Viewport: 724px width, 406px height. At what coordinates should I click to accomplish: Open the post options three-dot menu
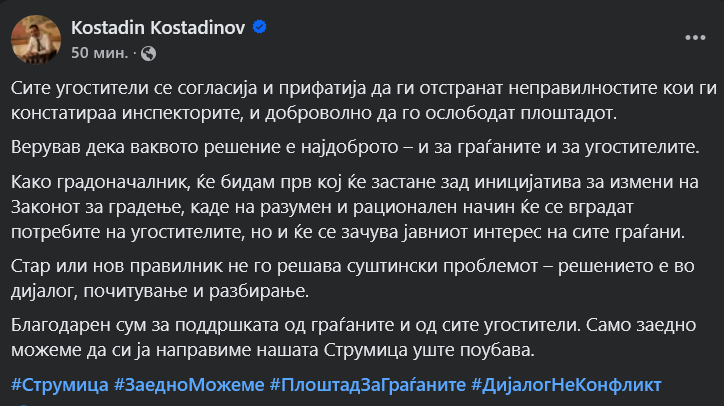tap(696, 37)
